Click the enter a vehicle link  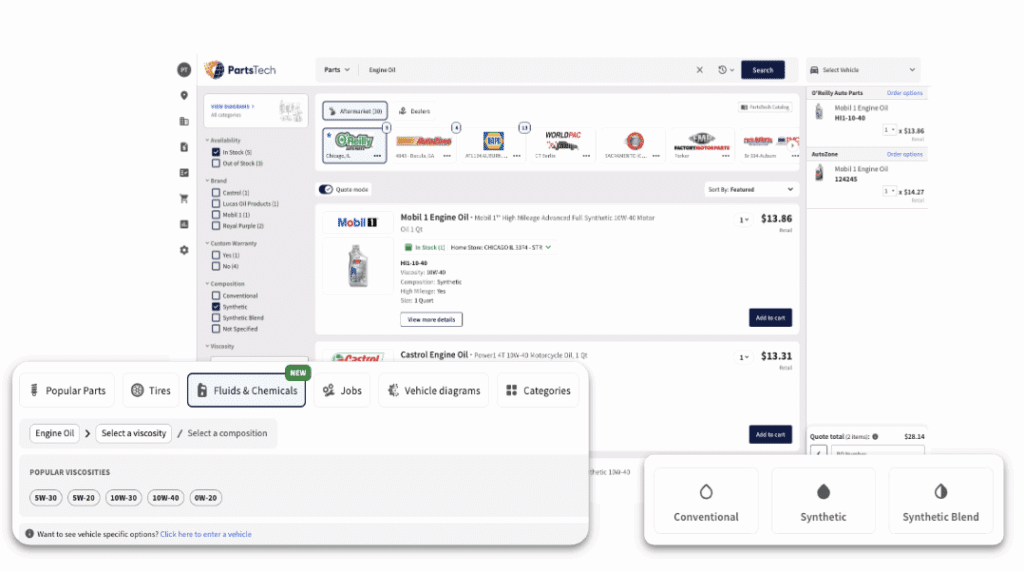point(206,534)
